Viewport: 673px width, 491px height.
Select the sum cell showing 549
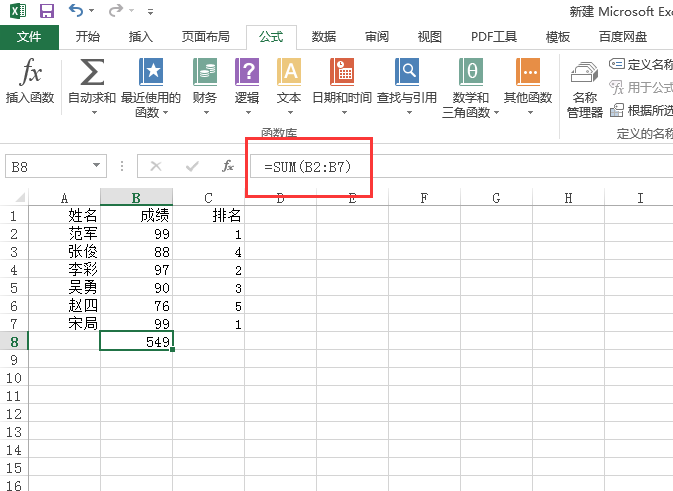136,342
